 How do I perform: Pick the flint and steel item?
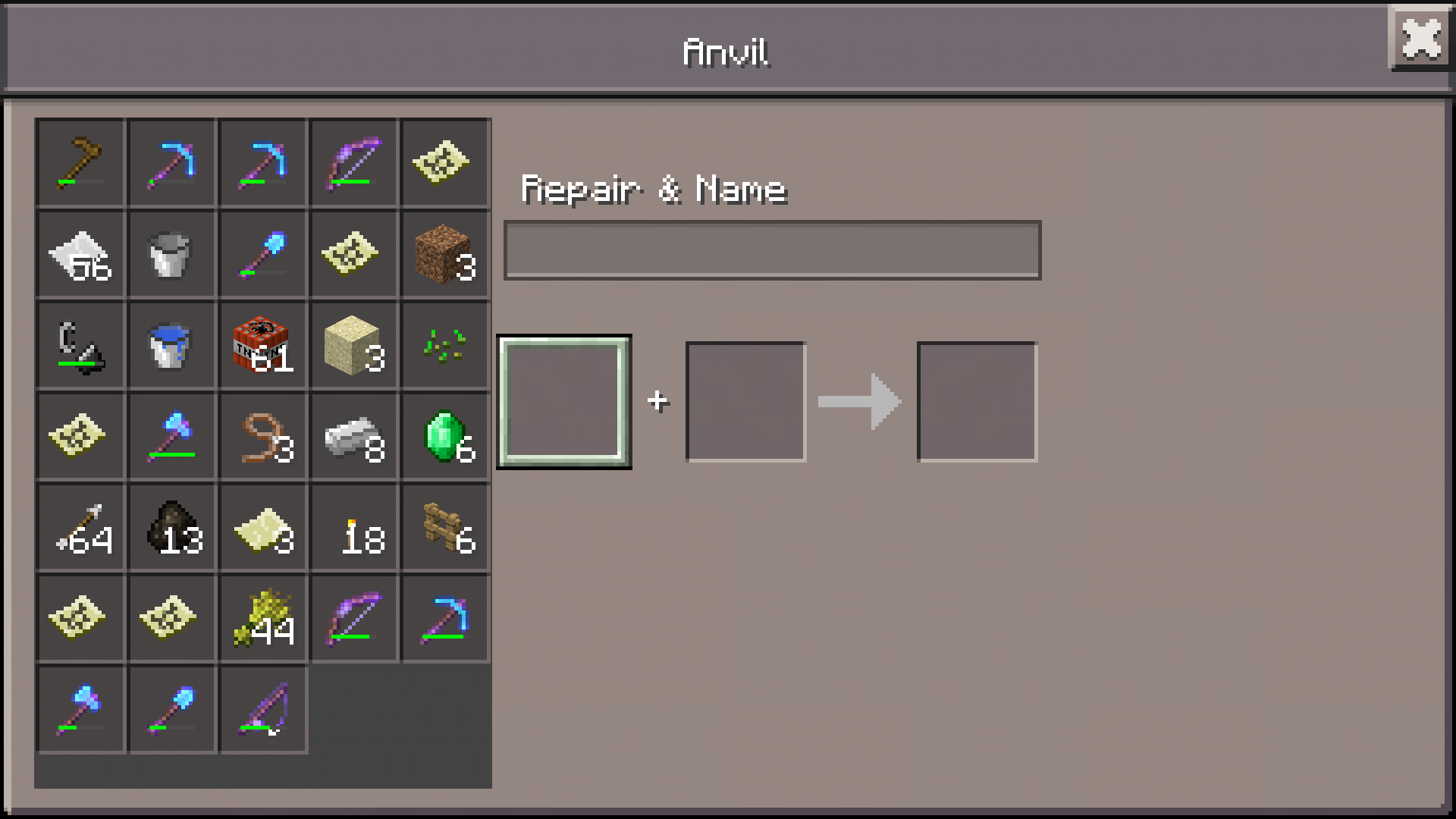coord(80,344)
